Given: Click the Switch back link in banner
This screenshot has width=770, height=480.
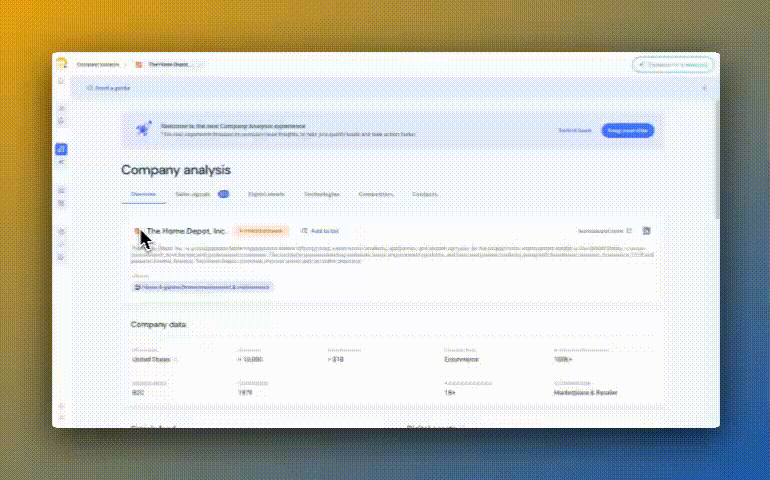Looking at the screenshot, I should [x=575, y=130].
